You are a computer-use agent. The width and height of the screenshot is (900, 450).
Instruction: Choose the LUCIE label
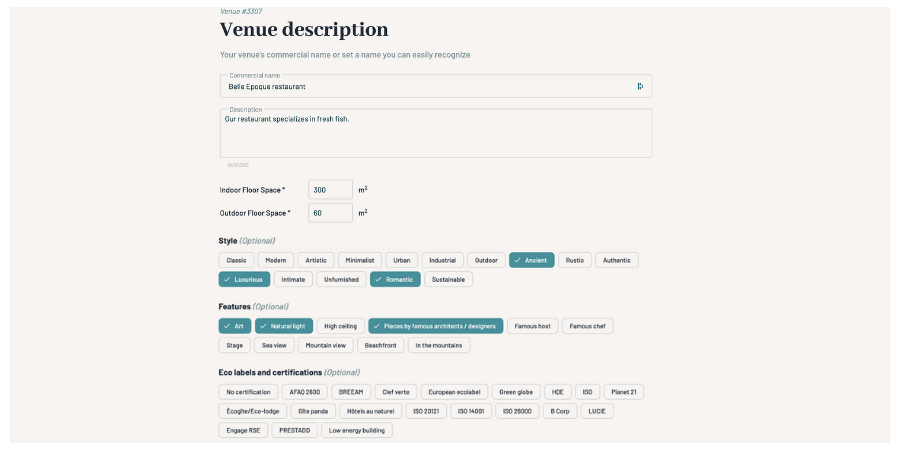click(597, 411)
